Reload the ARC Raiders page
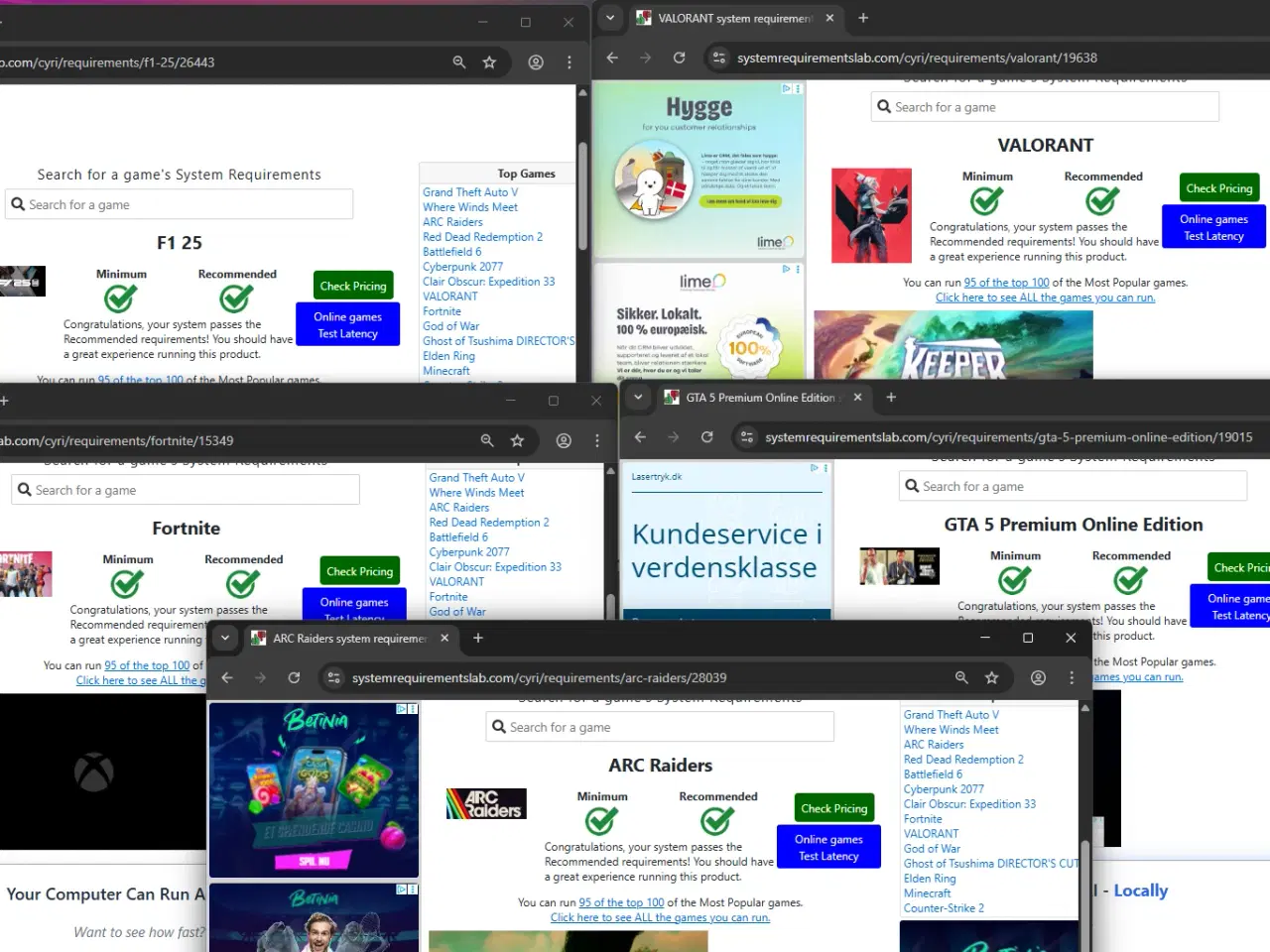Image resolution: width=1270 pixels, height=952 pixels. [294, 677]
